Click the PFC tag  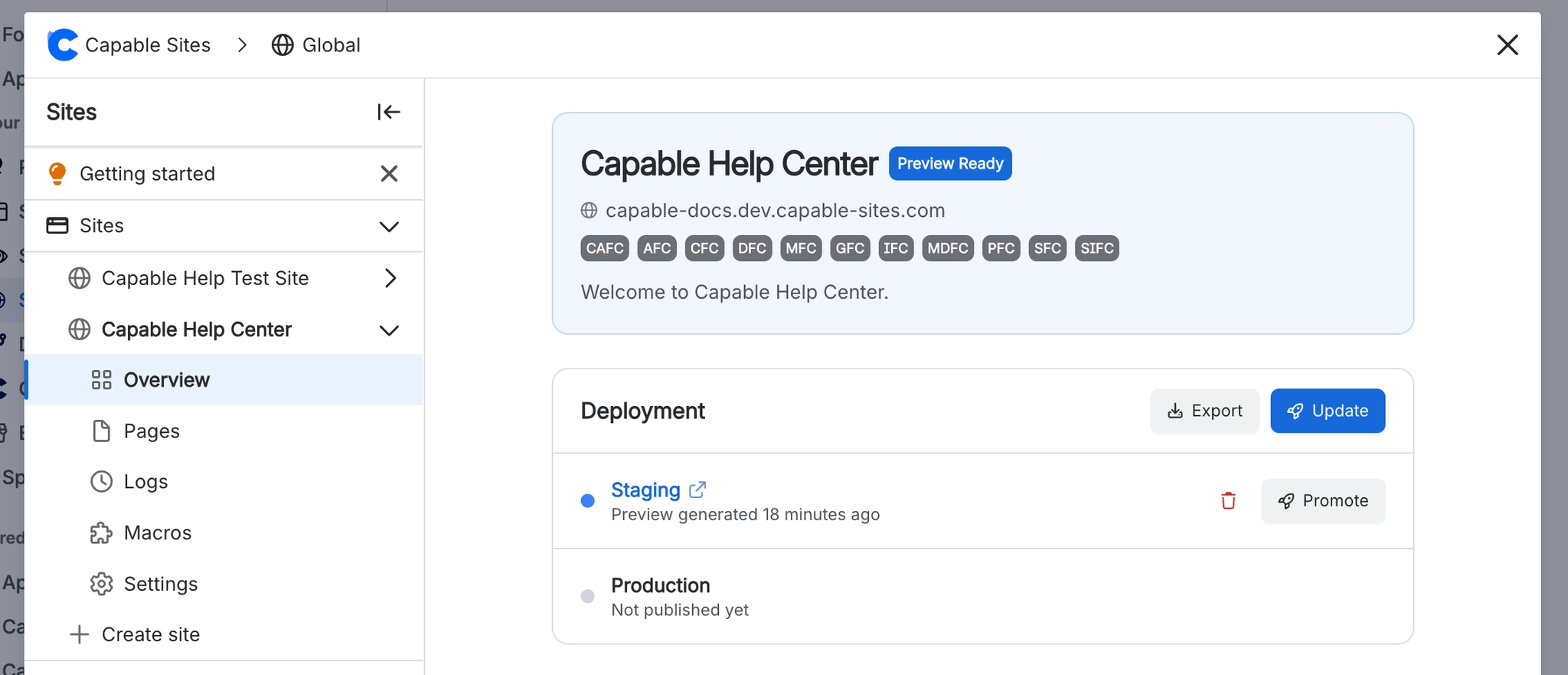(1001, 248)
